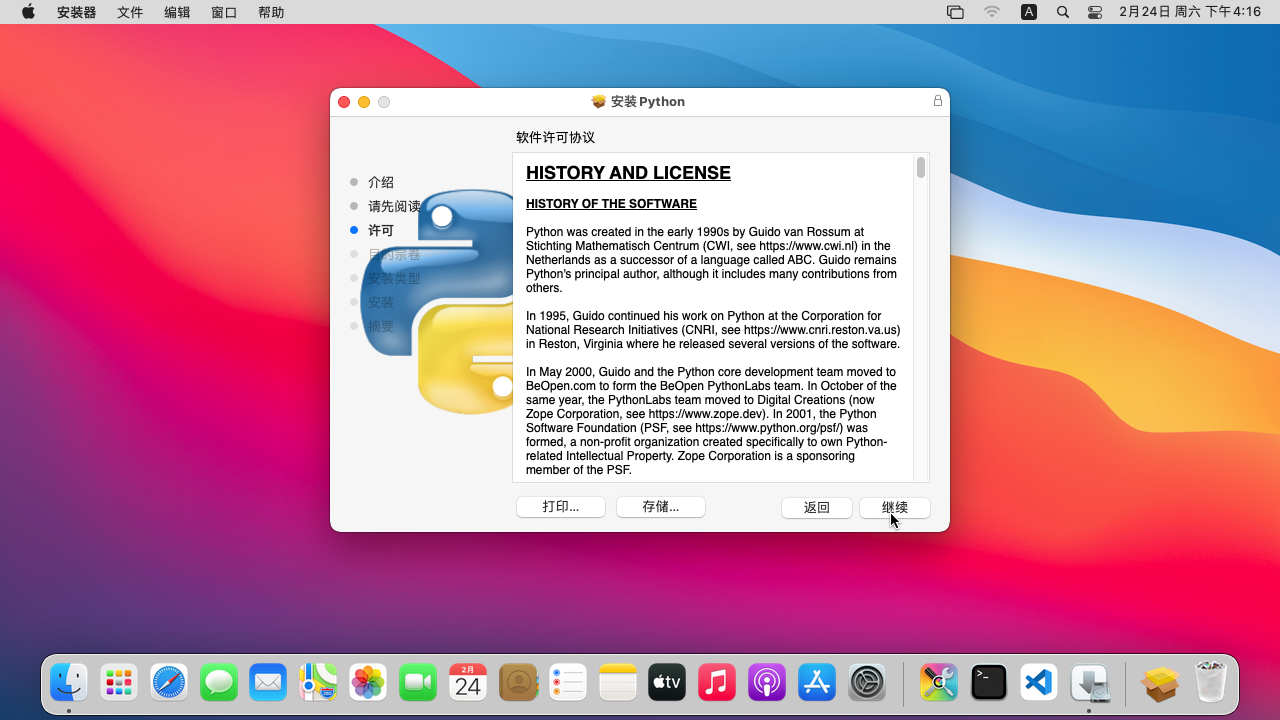Click the HISTORY OF THE SOFTWARE subheading
Viewport: 1280px width, 720px height.
click(611, 204)
